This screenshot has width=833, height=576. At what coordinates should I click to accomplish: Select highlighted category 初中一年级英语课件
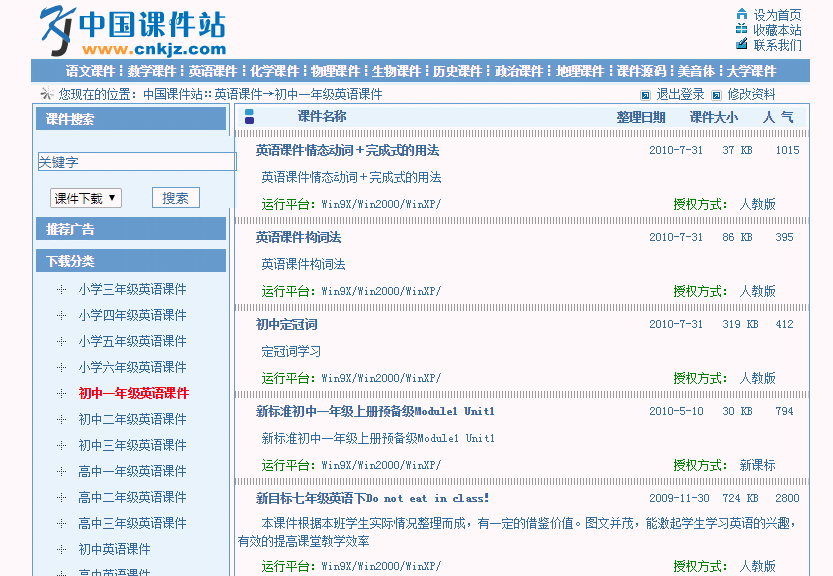click(134, 394)
